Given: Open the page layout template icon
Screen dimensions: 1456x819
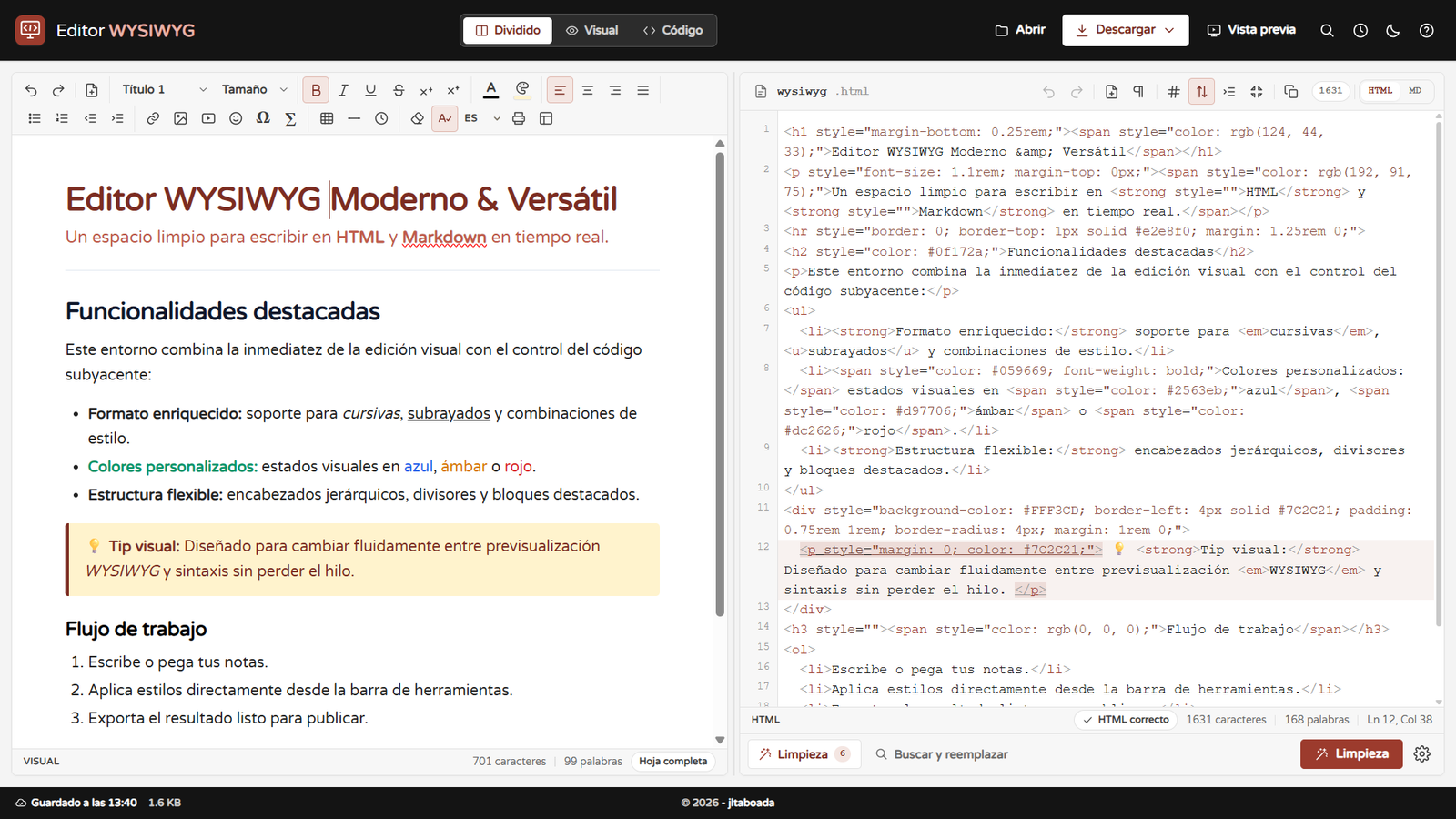Looking at the screenshot, I should (546, 118).
